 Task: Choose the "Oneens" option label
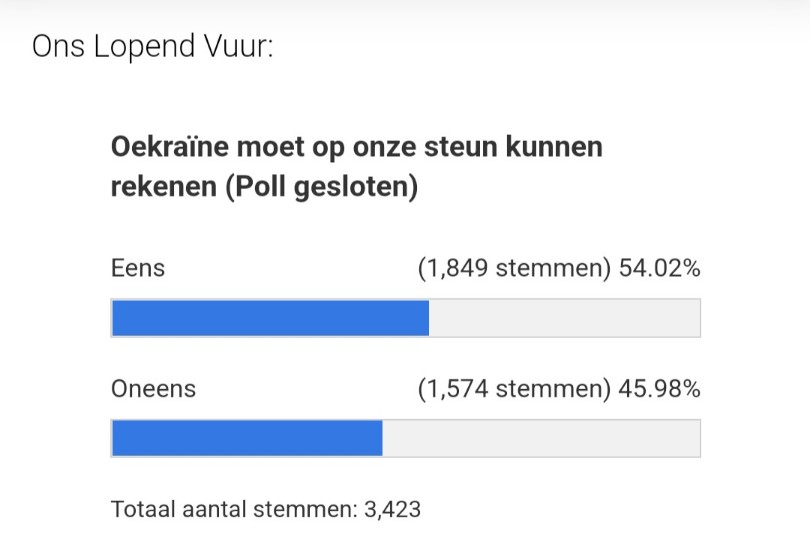click(153, 389)
